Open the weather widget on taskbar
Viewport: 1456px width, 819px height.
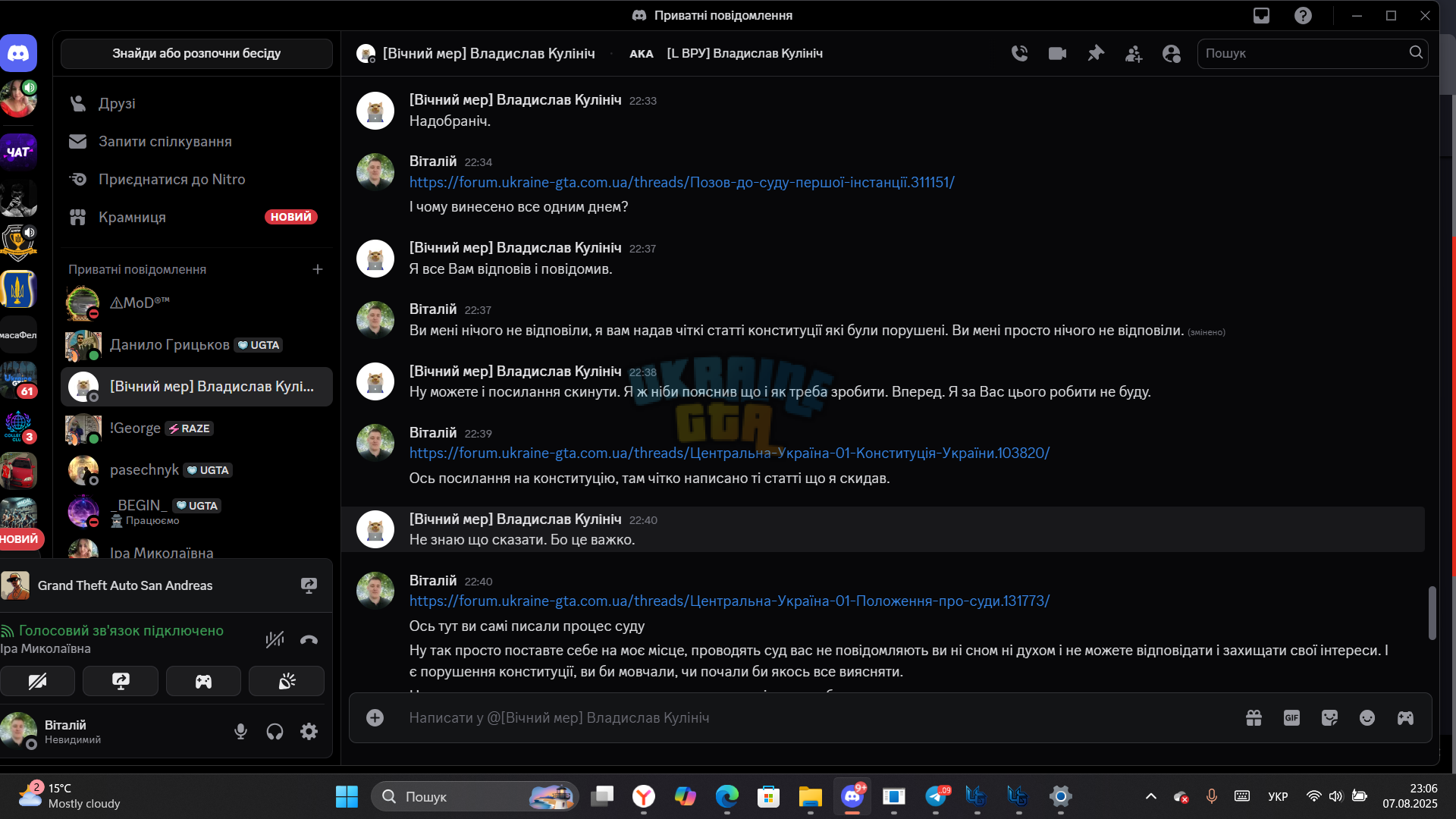tap(70, 796)
